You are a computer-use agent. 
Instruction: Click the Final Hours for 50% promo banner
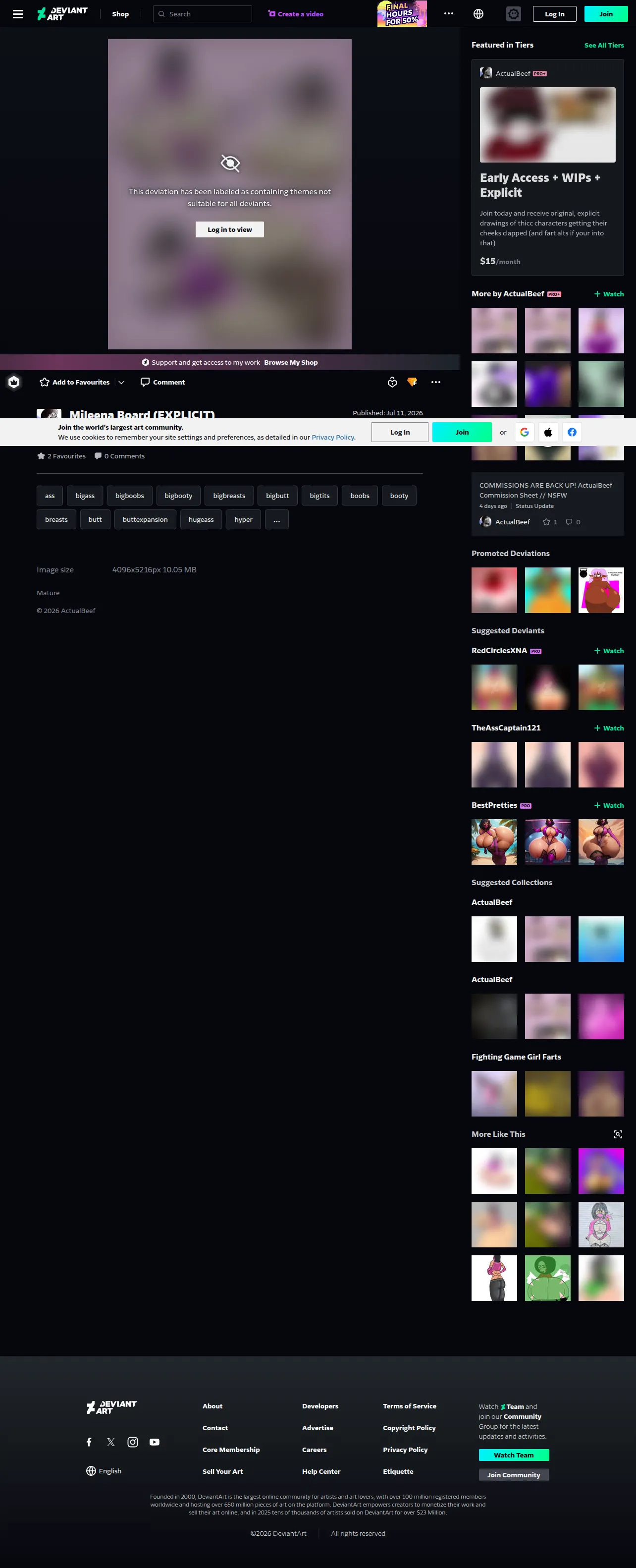(402, 13)
